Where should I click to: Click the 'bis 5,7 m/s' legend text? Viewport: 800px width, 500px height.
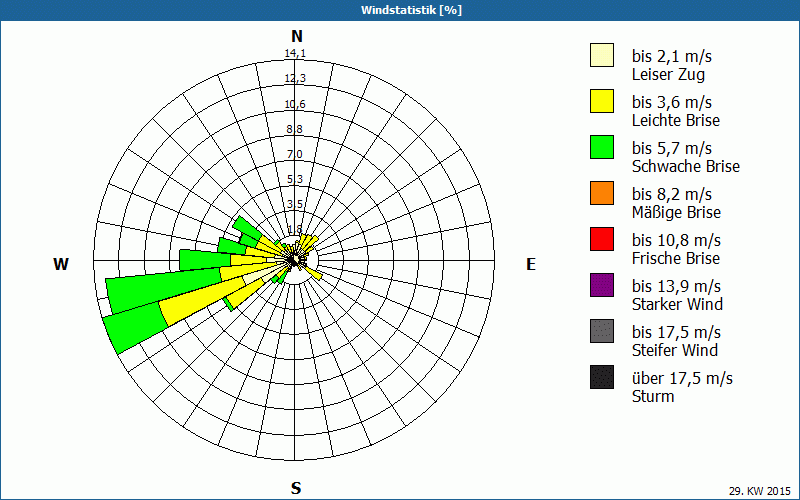tap(671, 148)
